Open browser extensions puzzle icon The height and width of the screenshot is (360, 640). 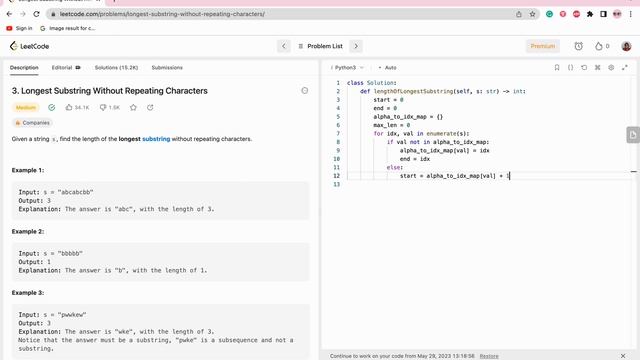590,14
